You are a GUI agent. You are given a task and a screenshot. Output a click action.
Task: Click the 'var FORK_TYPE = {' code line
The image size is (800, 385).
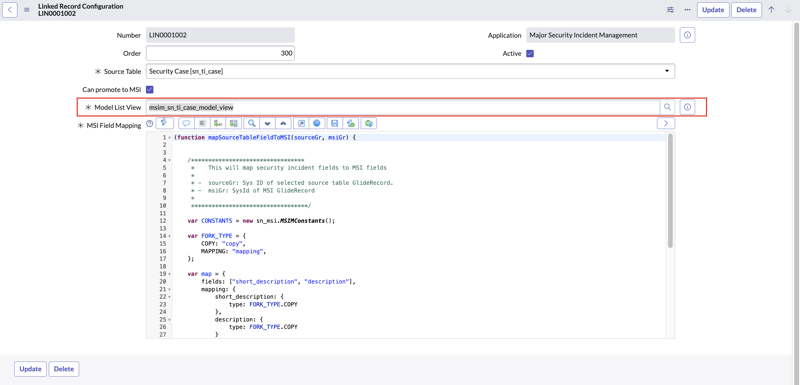coord(217,236)
